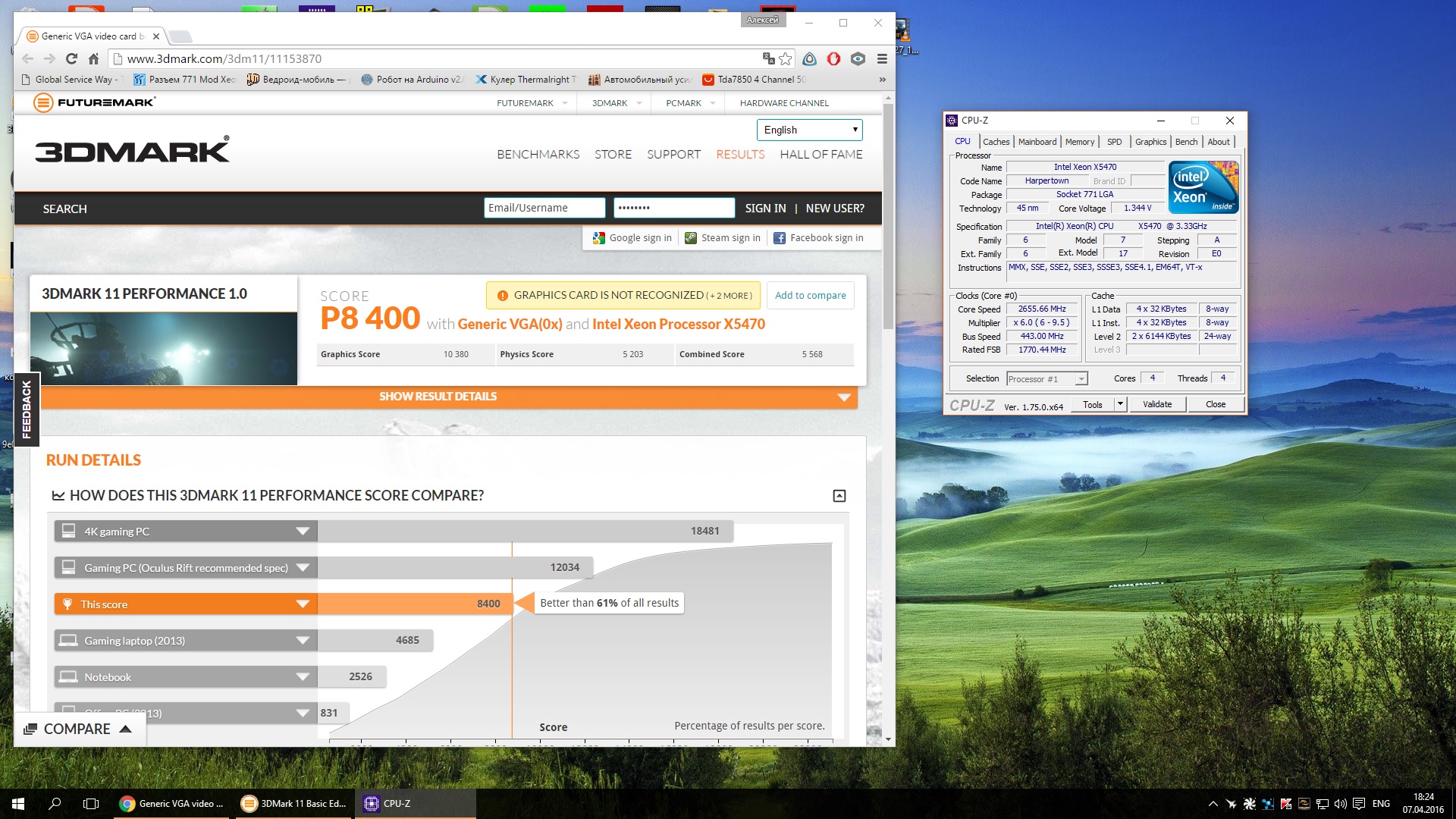The height and width of the screenshot is (819, 1456).
Task: Click Add to compare button
Action: click(x=810, y=295)
